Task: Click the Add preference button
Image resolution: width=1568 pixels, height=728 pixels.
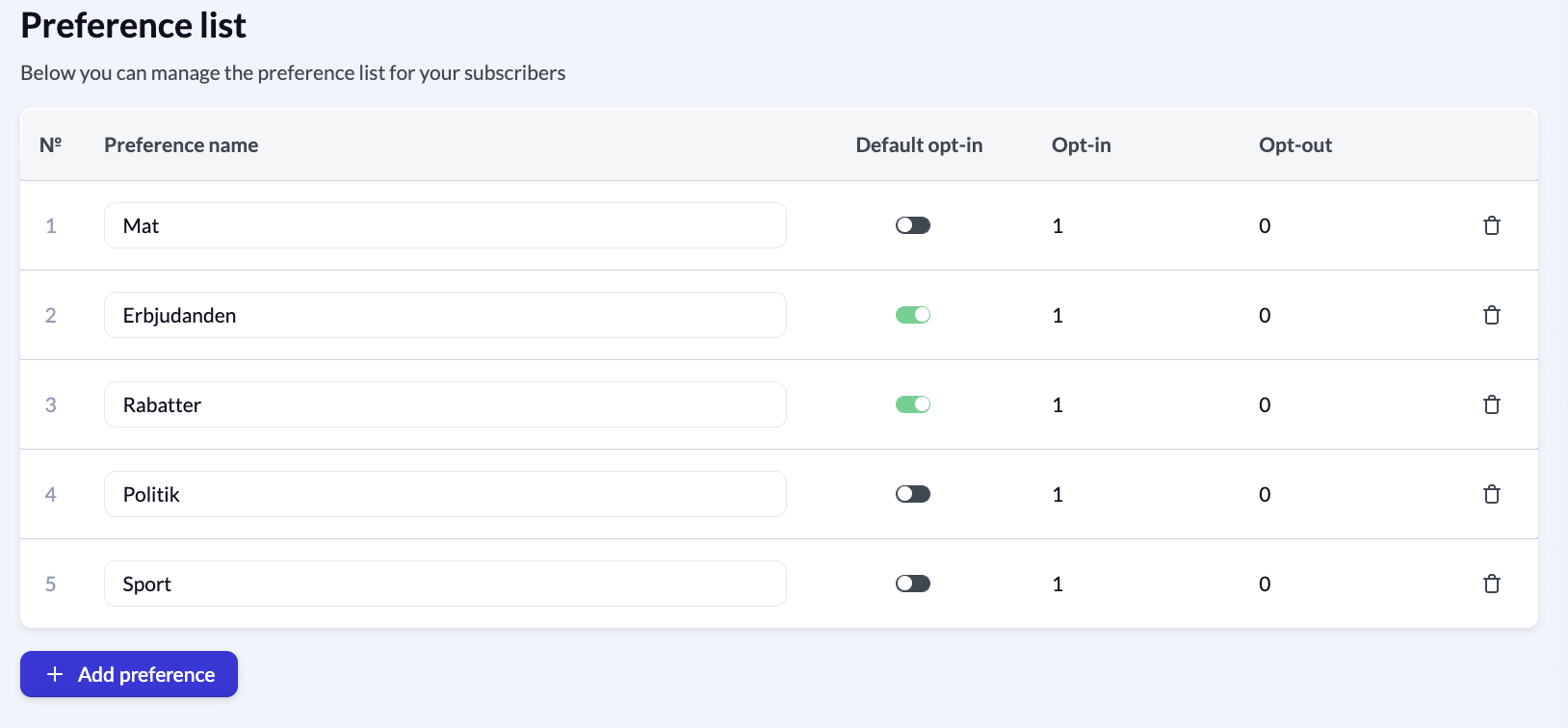Action: [129, 674]
